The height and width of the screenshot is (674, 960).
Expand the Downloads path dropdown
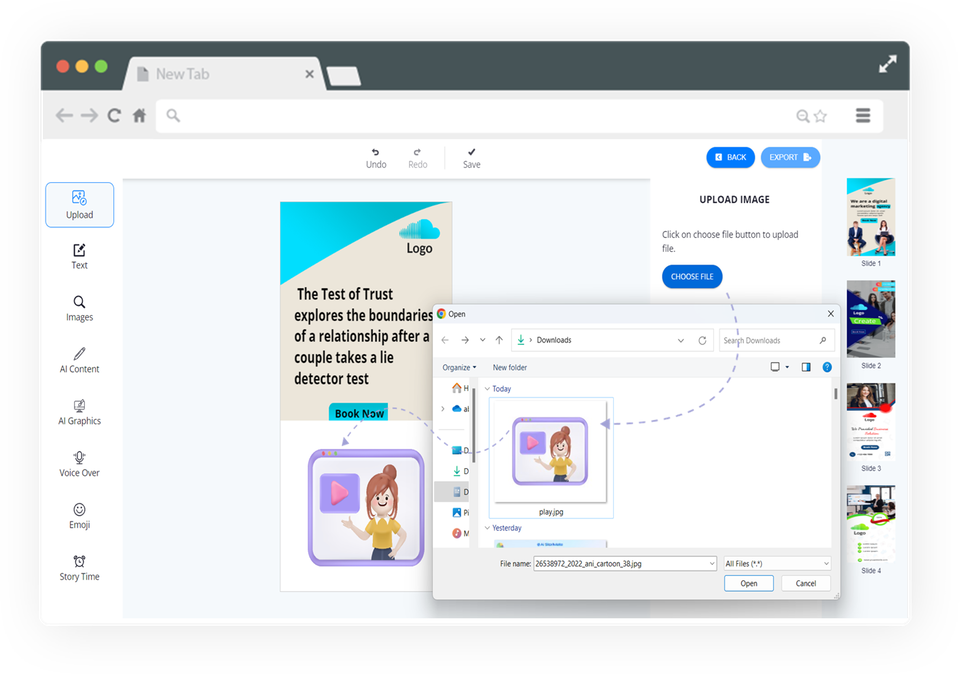click(x=681, y=340)
